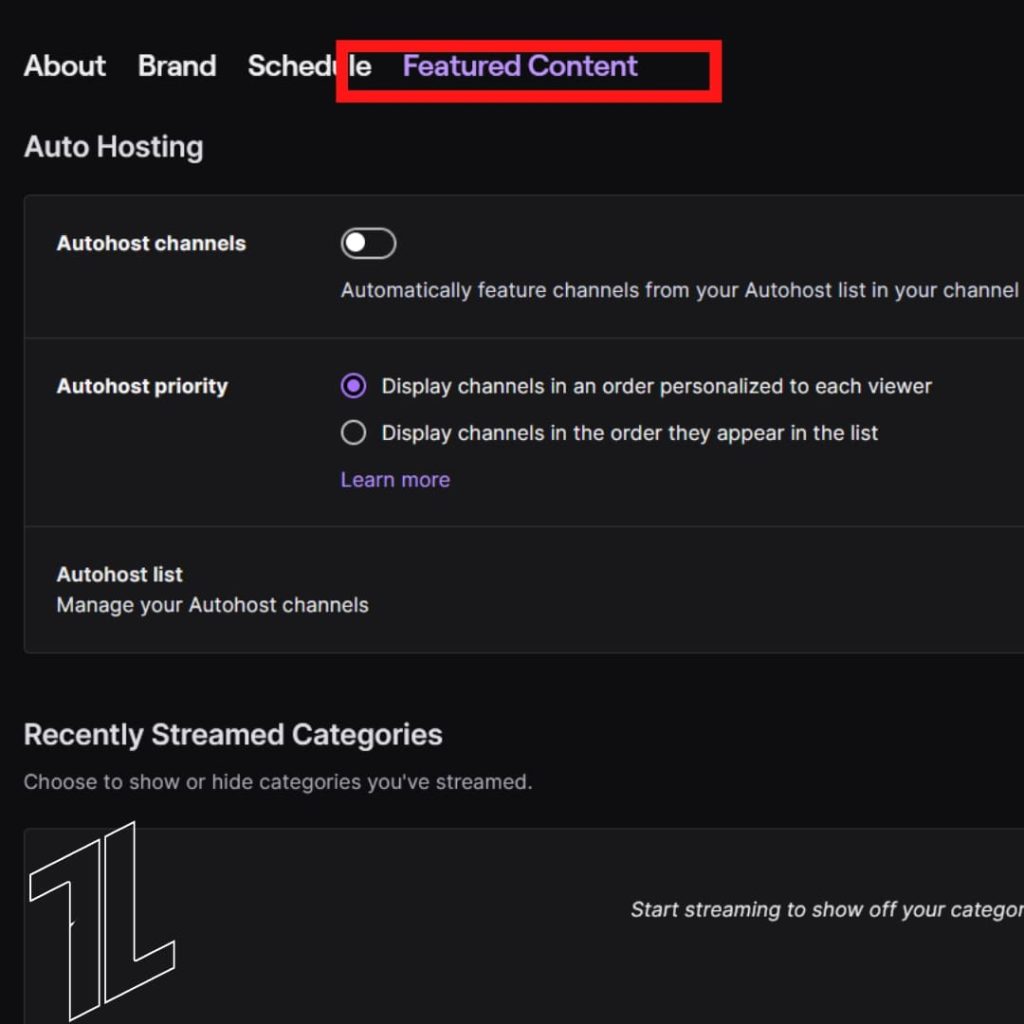Click the Start streaming placeholder message
The width and height of the screenshot is (1024, 1024).
(826, 910)
